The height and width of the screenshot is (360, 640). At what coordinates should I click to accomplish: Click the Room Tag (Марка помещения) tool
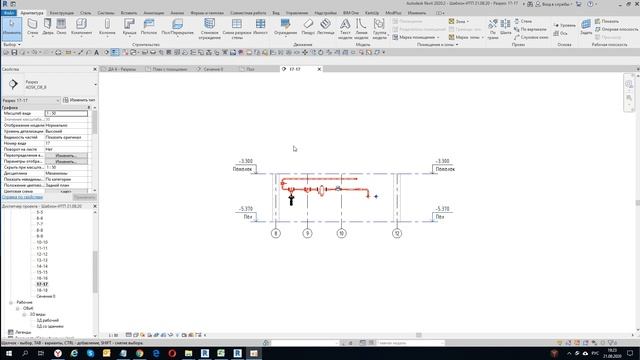coord(416,37)
